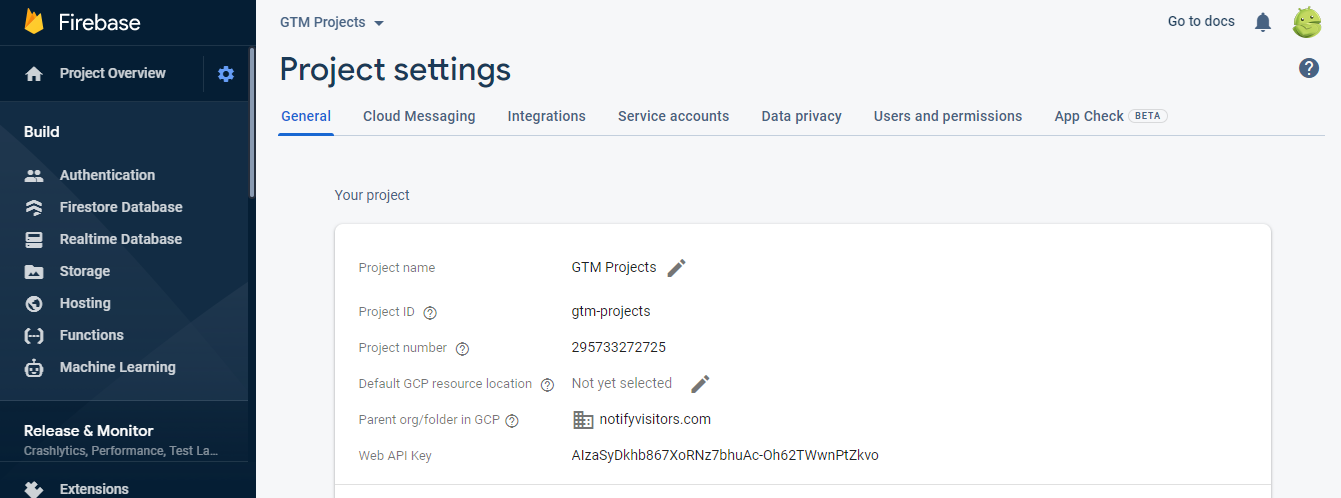
Task: Click the Functions brackets icon
Action: pos(34,335)
